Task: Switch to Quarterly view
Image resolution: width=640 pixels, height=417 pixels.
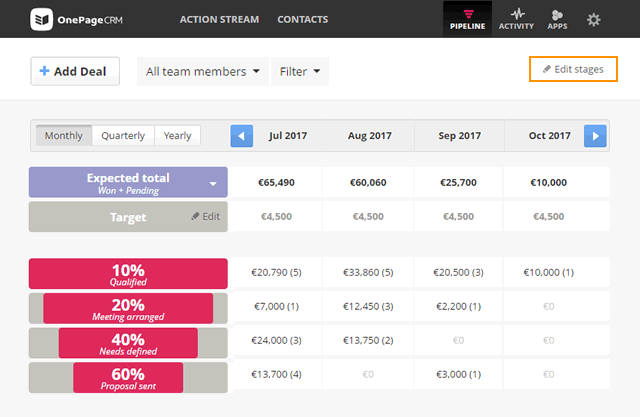Action: tap(123, 135)
